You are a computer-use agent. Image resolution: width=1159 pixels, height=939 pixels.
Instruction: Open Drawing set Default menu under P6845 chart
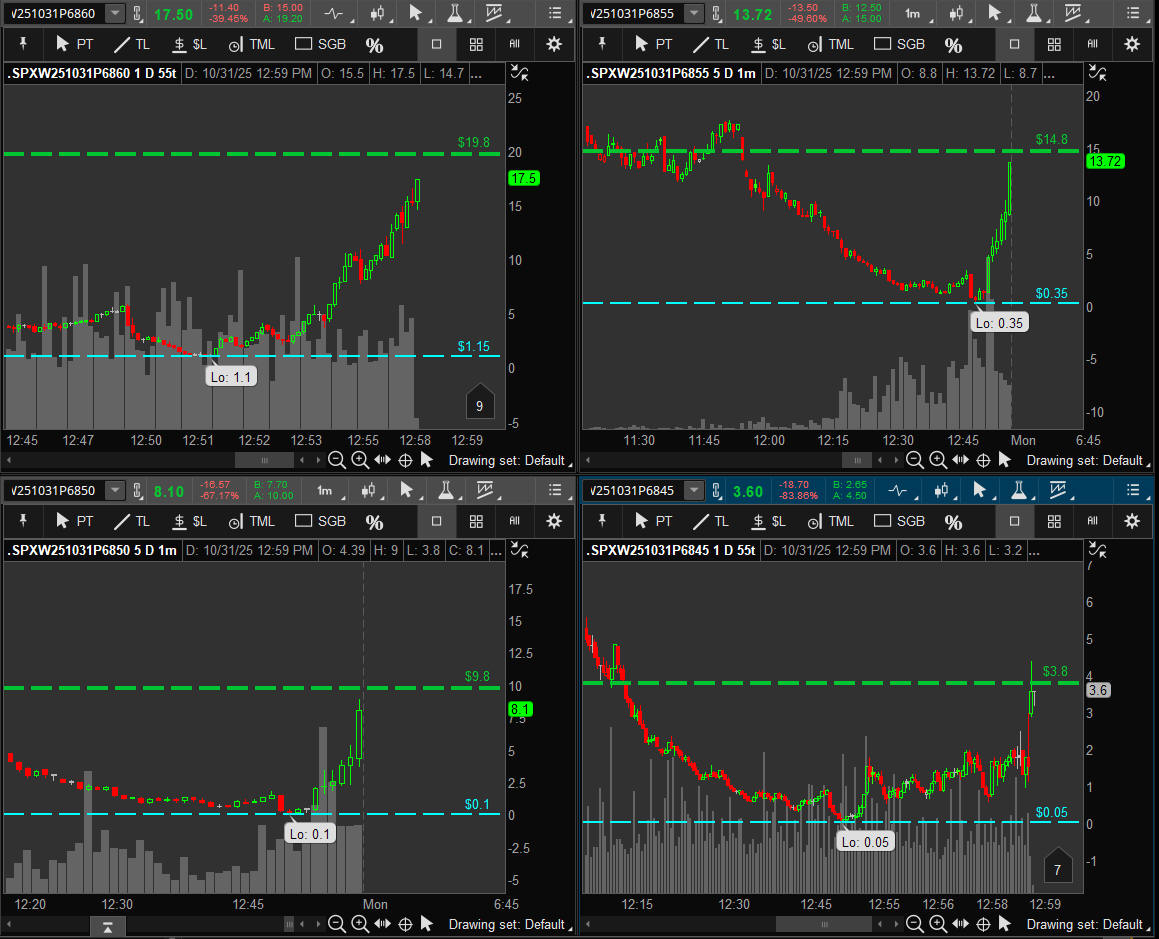pos(1090,924)
